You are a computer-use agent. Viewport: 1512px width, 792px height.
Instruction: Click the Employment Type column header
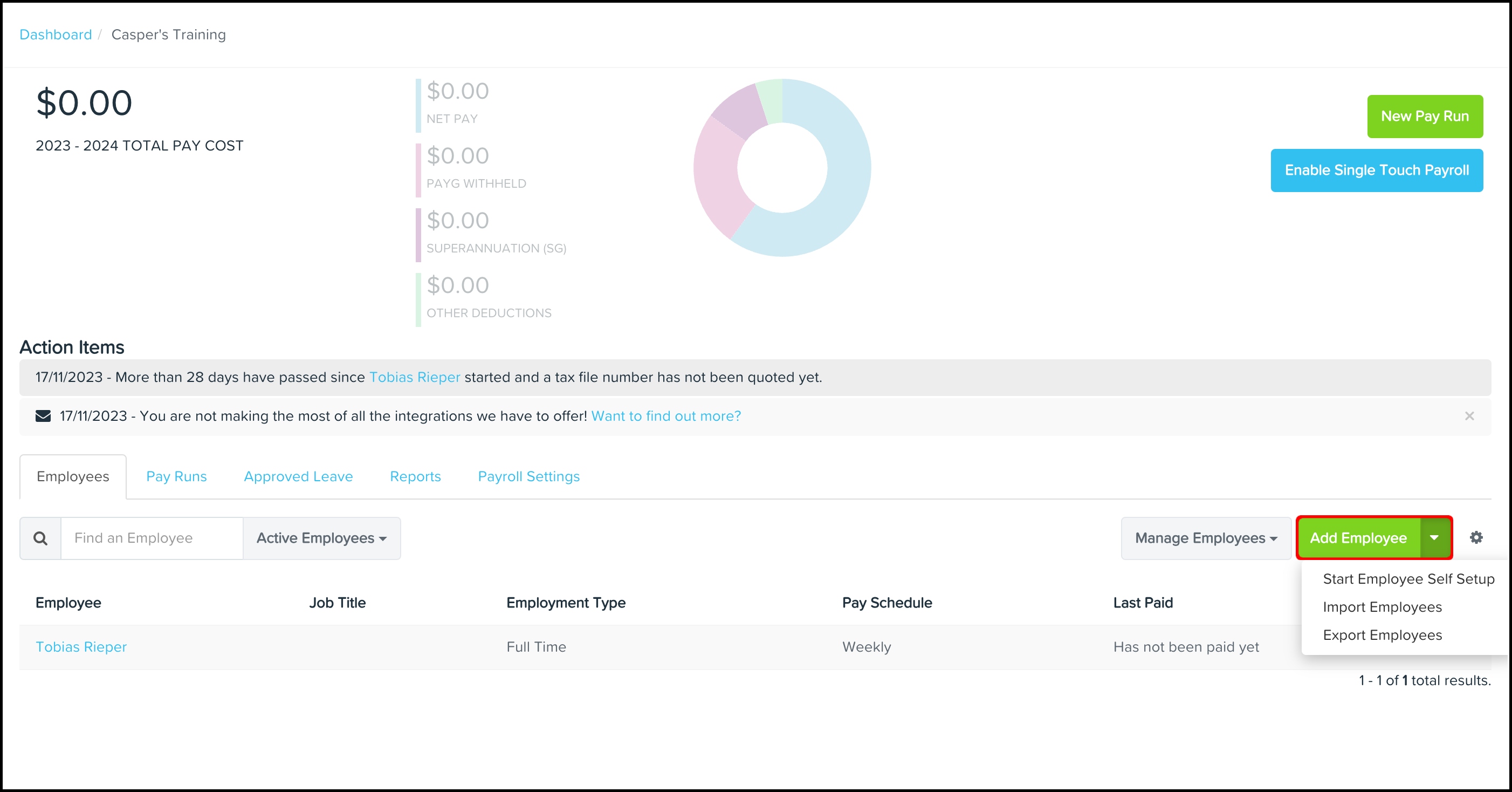coord(566,603)
